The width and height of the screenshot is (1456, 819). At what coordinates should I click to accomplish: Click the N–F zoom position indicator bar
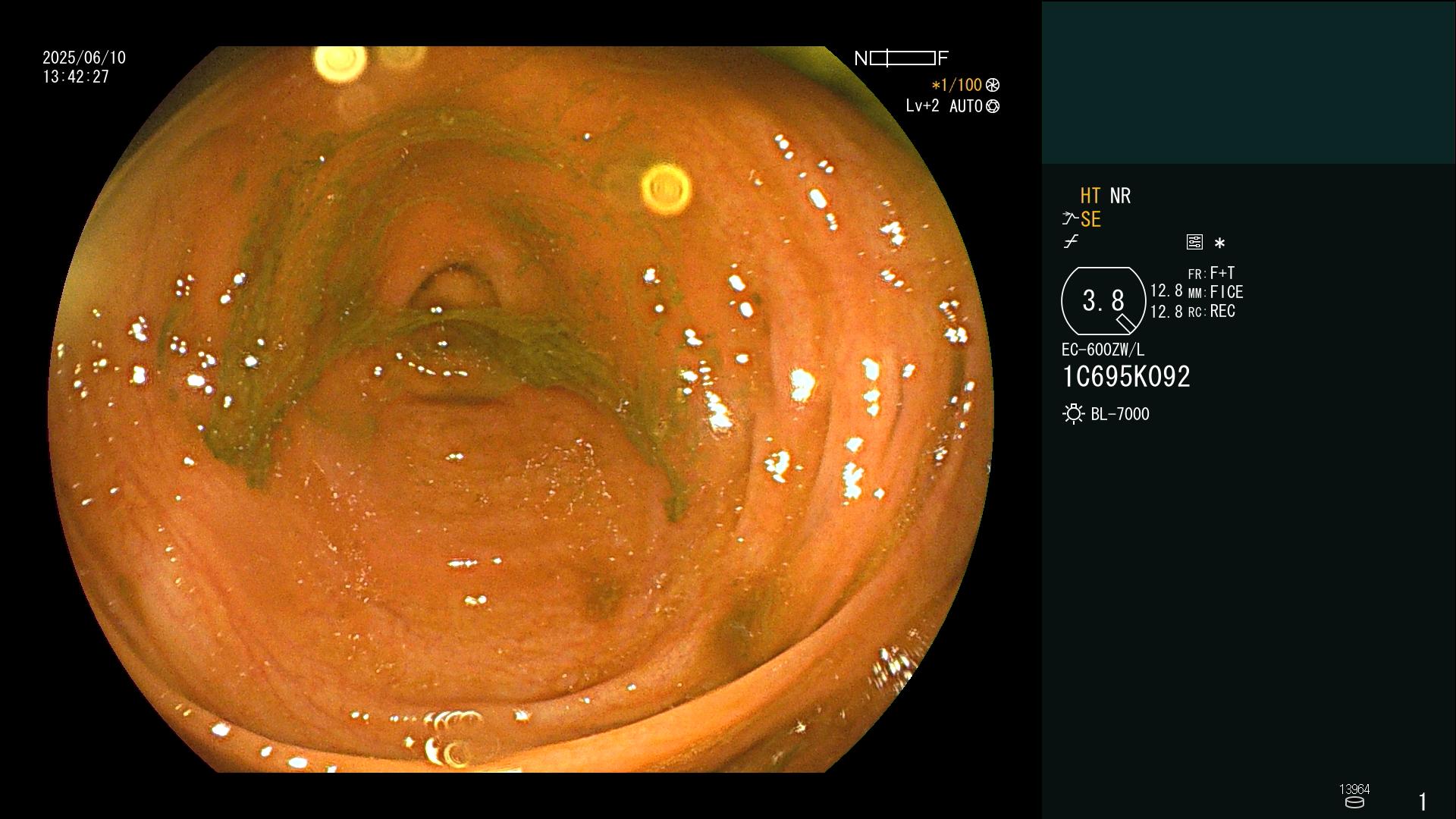click(x=902, y=58)
